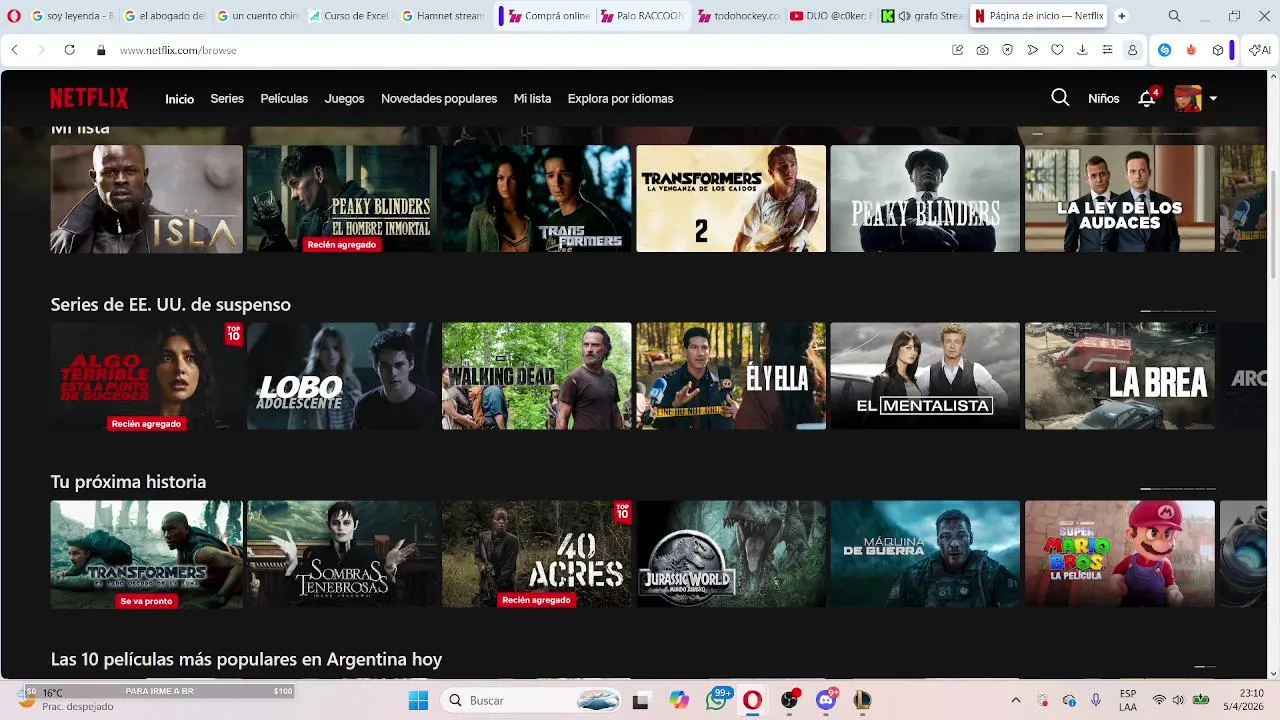Open Él y Ella thumbnail

coord(731,376)
